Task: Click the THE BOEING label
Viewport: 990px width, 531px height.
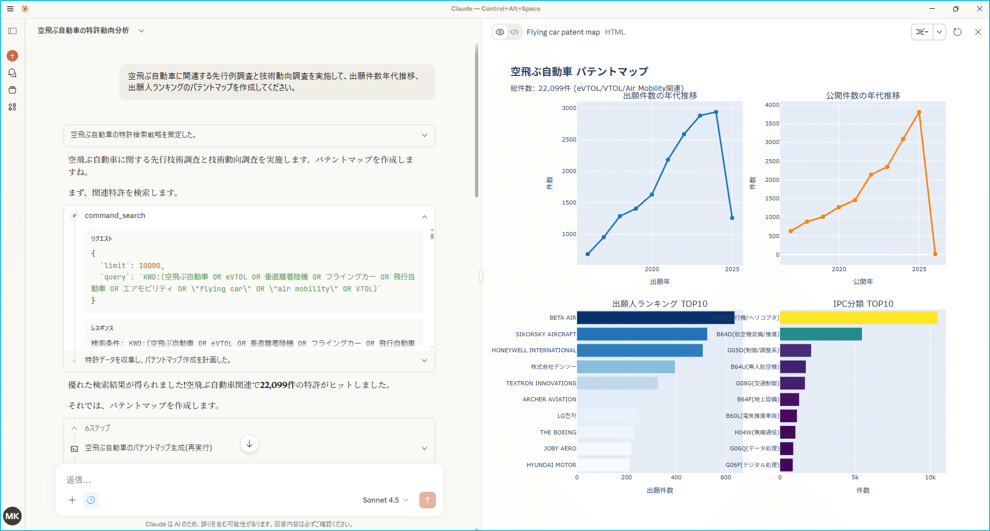Action: click(x=558, y=433)
